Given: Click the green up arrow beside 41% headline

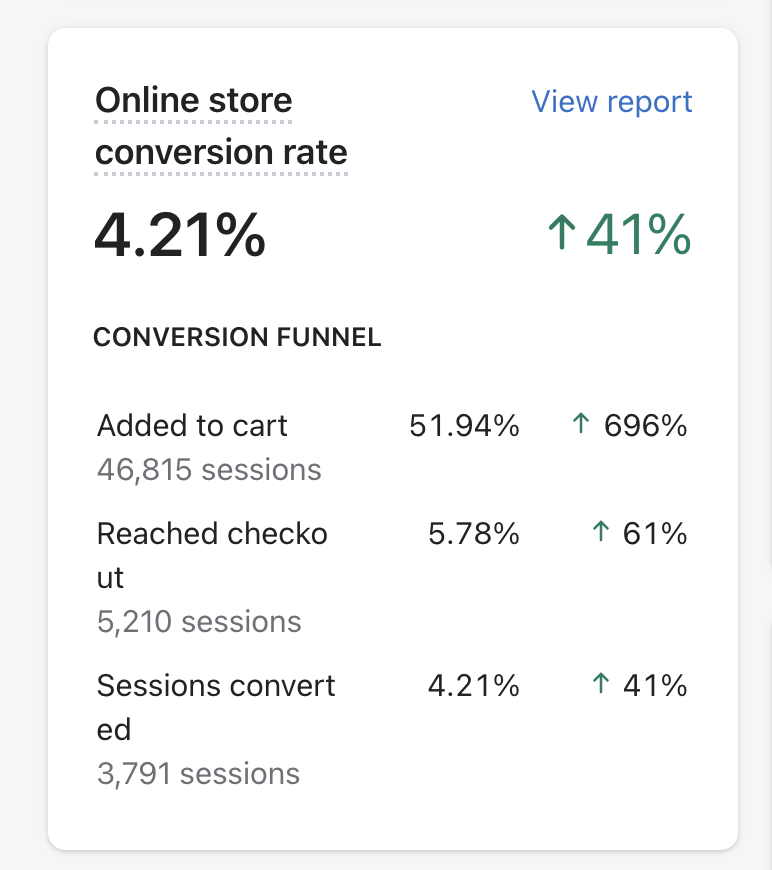Looking at the screenshot, I should (x=562, y=235).
